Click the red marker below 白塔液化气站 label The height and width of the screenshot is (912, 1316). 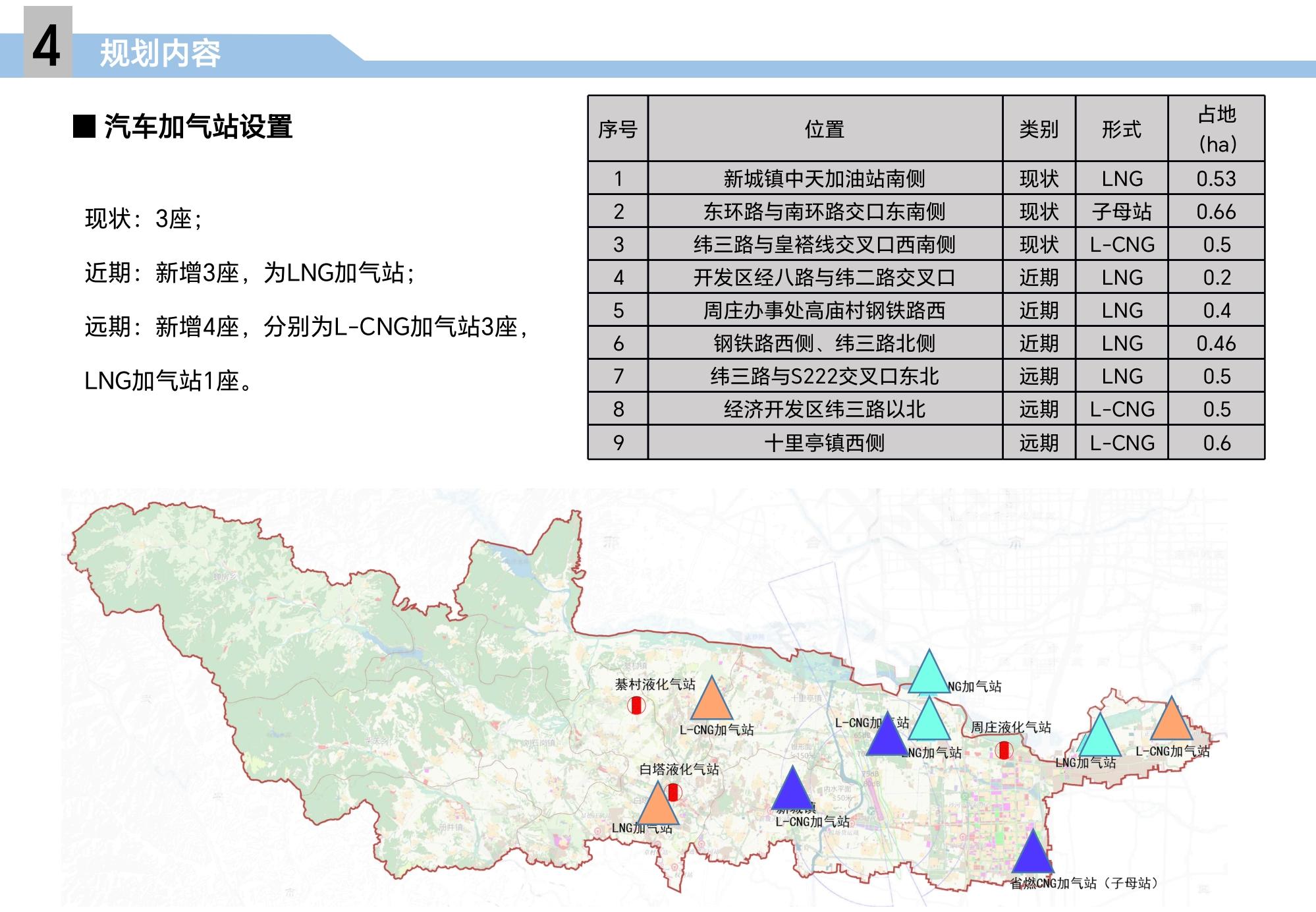click(x=673, y=793)
